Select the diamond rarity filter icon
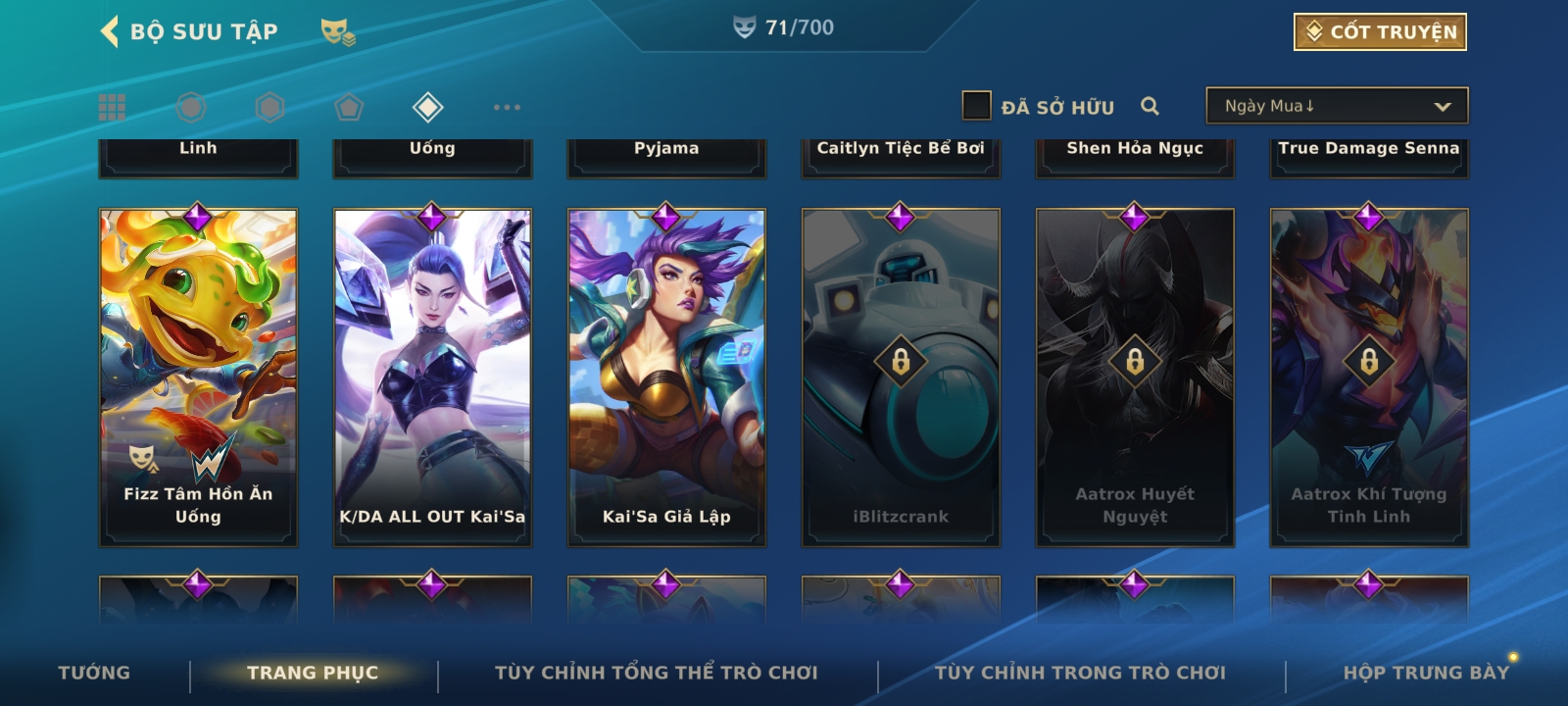 tap(428, 107)
